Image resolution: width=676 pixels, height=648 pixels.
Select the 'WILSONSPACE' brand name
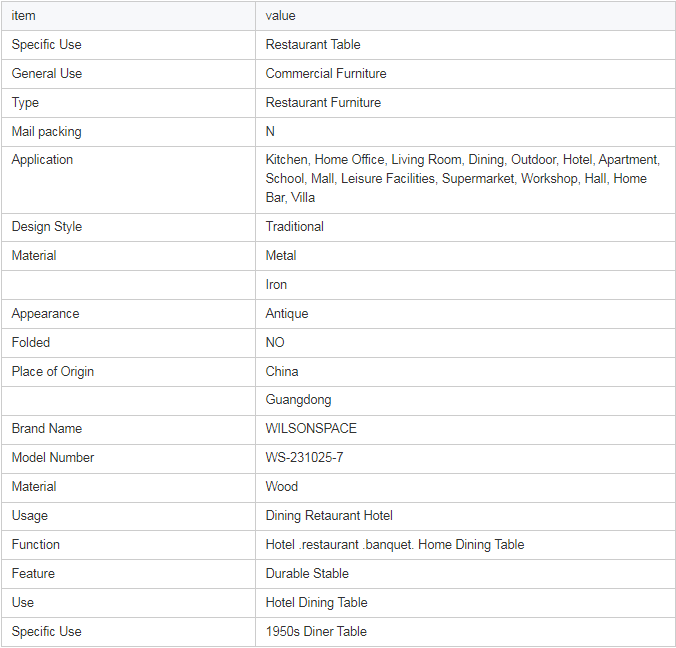click(x=311, y=428)
